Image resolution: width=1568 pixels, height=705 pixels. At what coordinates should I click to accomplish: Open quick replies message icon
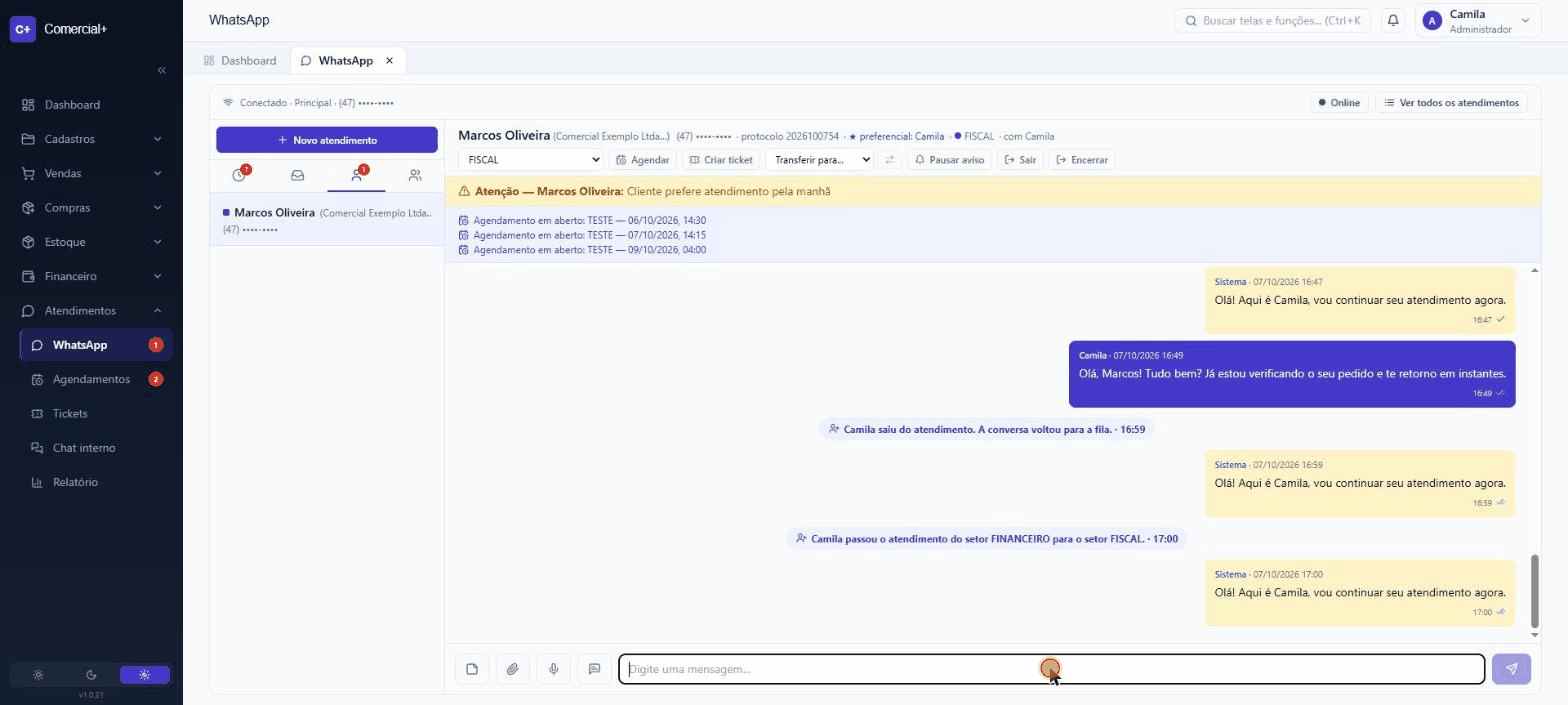(594, 669)
